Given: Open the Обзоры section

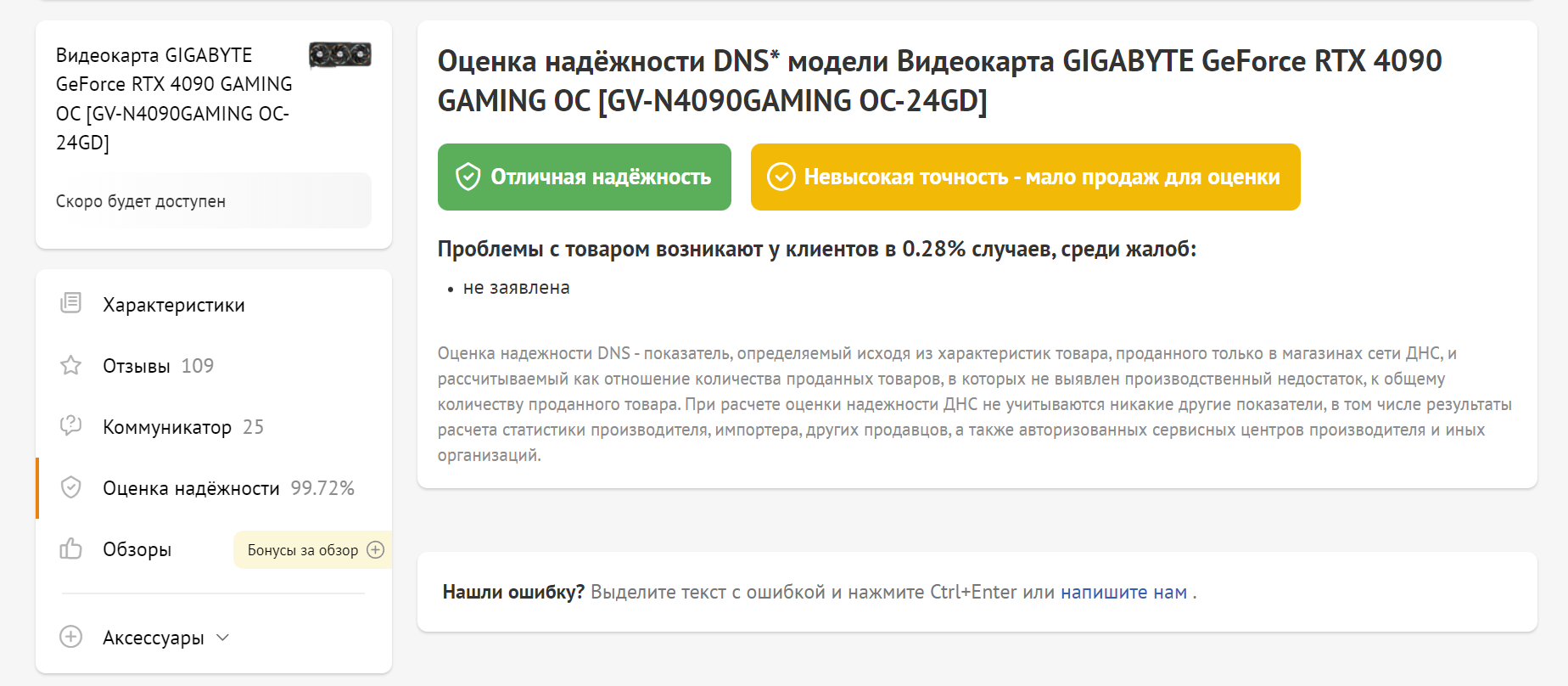Looking at the screenshot, I should (x=137, y=549).
